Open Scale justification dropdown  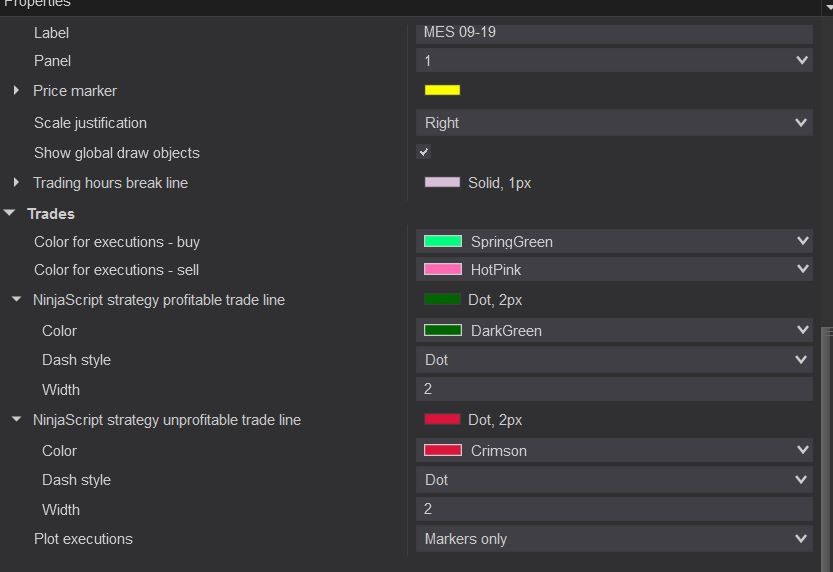614,123
